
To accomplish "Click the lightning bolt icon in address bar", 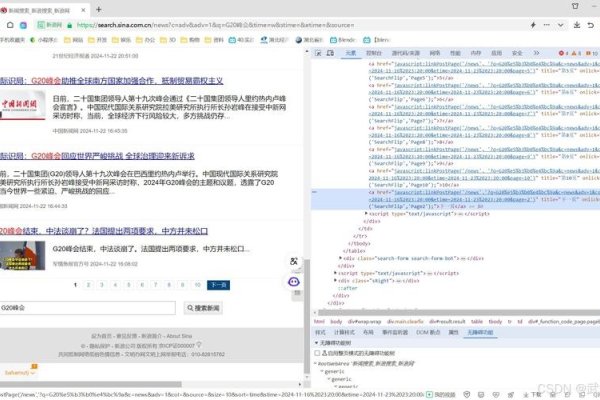I will coord(533,25).
